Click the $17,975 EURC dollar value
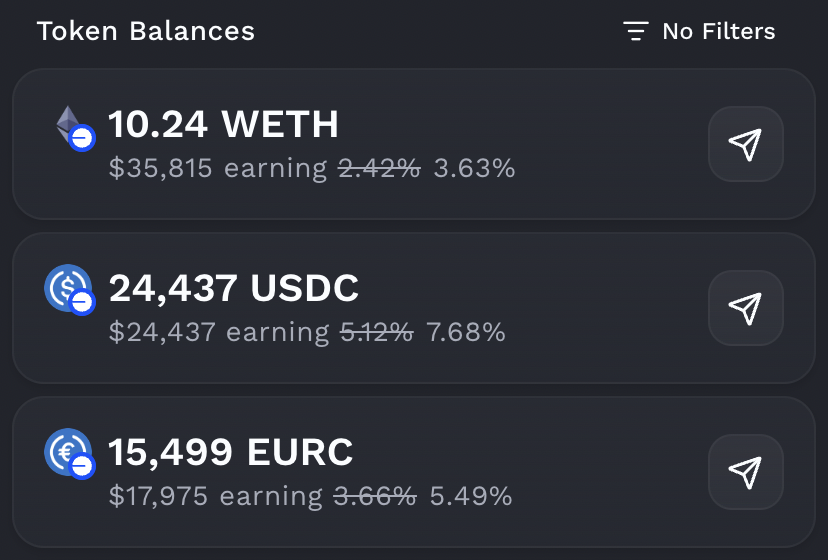 click(x=160, y=496)
